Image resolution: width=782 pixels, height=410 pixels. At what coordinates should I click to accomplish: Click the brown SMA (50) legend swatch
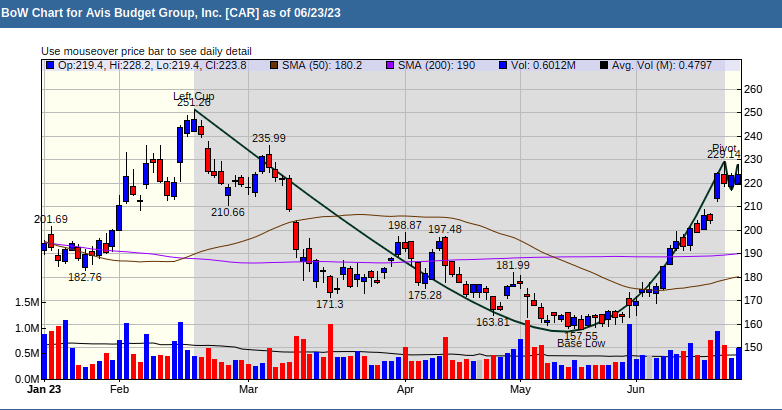[274, 65]
